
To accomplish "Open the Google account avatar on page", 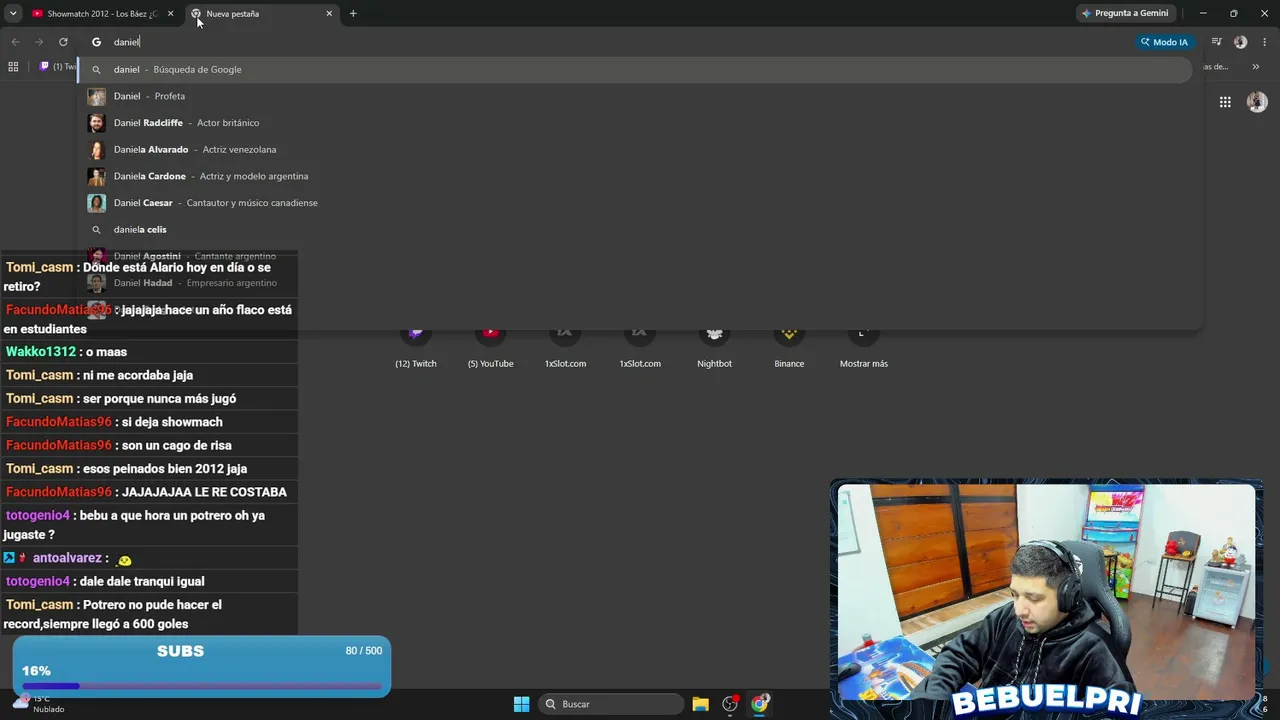I will (x=1257, y=102).
